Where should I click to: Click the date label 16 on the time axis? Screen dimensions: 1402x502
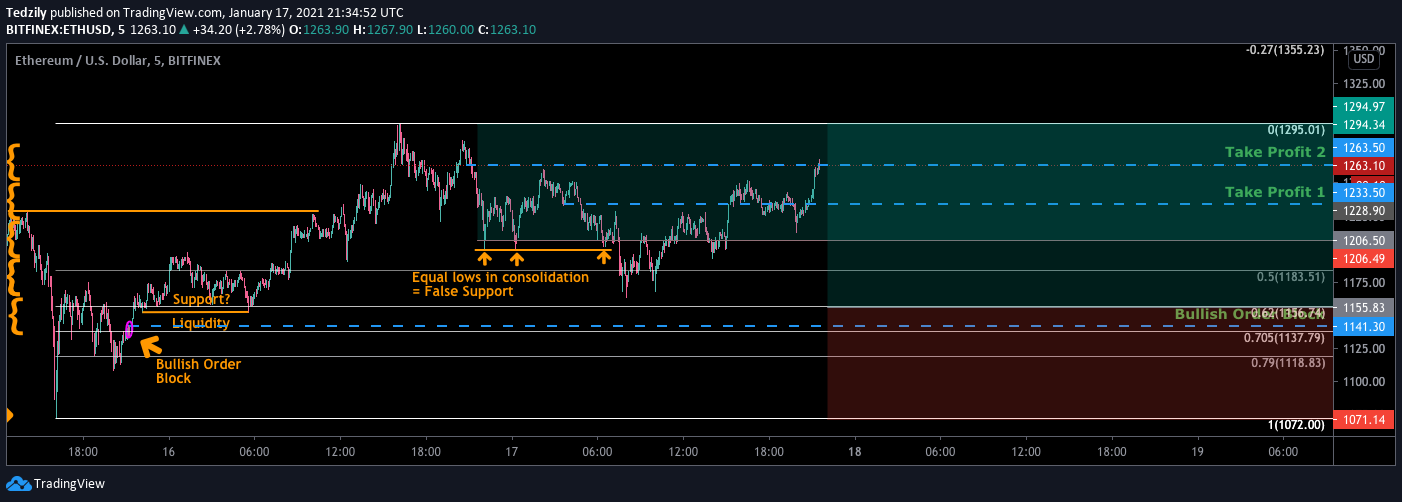pyautogui.click(x=168, y=452)
